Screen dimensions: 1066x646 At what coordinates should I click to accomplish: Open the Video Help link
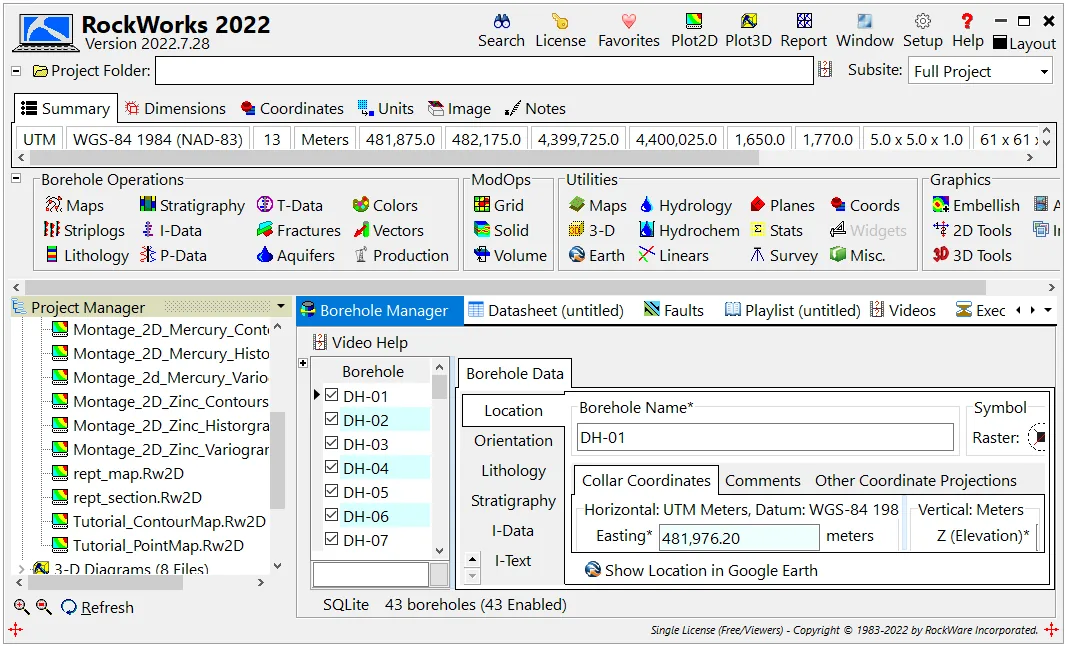(360, 343)
